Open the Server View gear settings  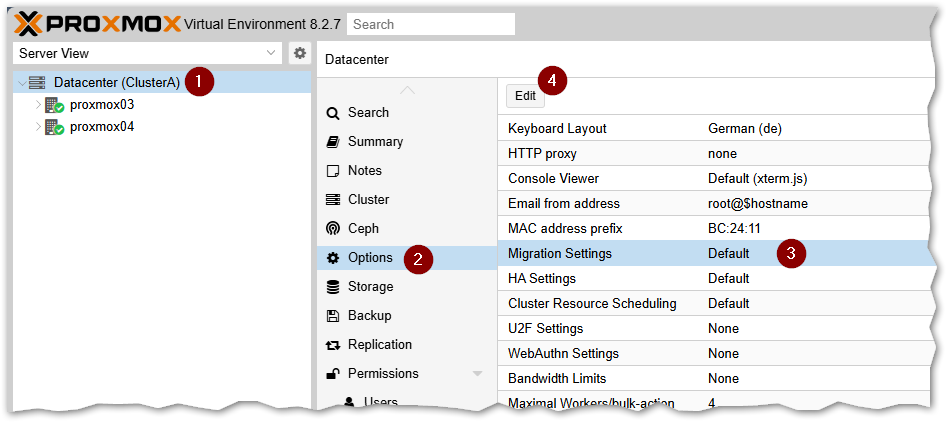pos(299,53)
